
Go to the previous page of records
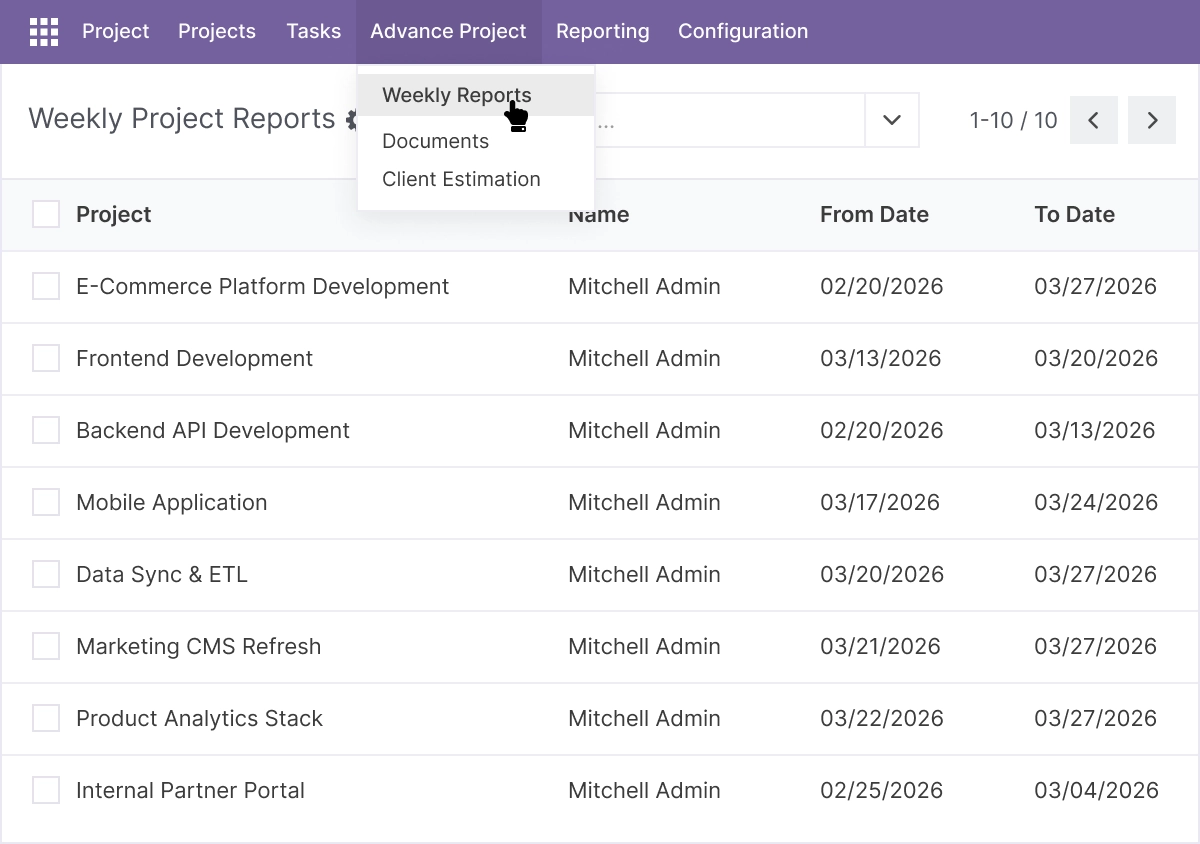click(x=1094, y=120)
